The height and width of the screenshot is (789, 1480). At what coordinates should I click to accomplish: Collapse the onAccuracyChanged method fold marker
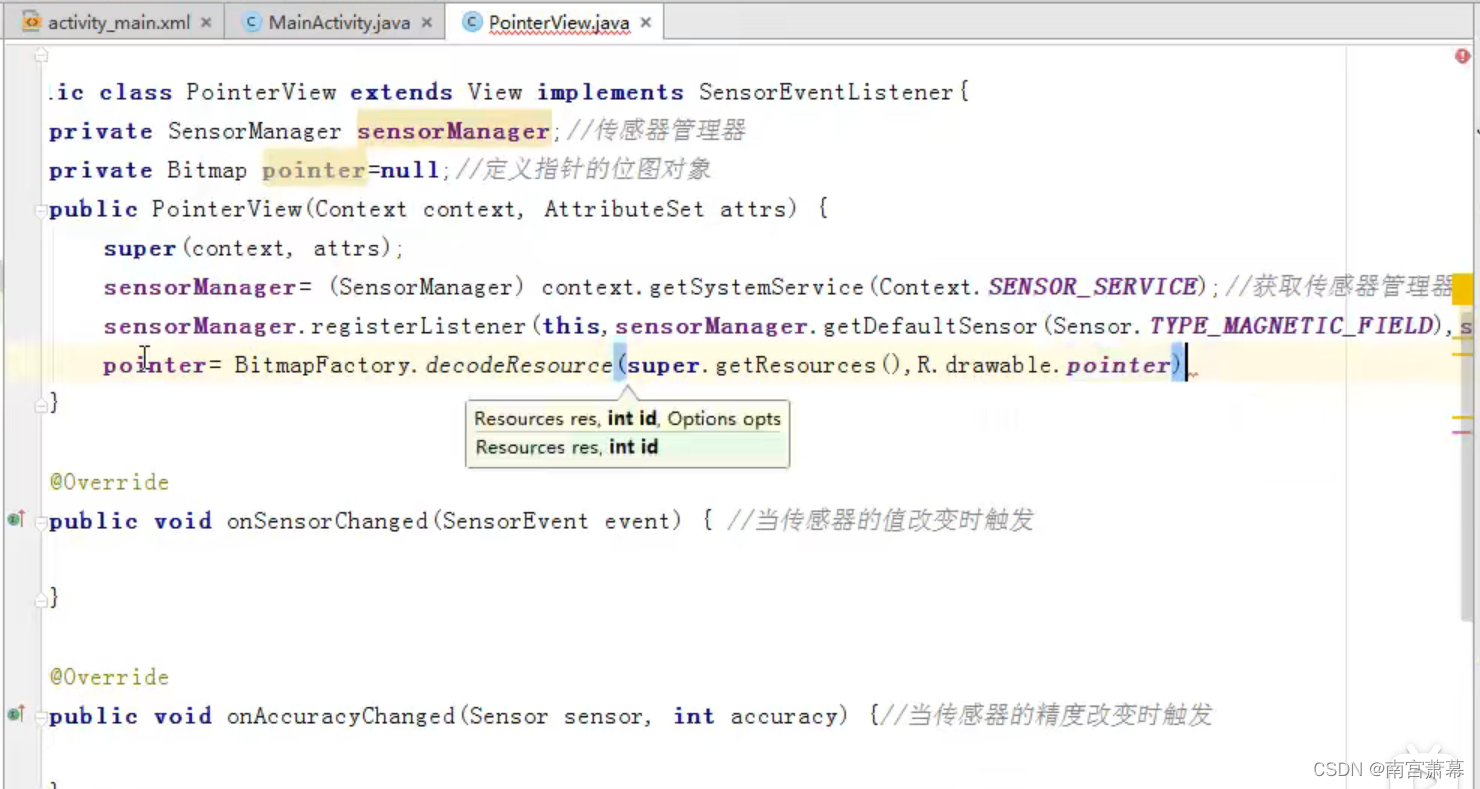click(x=40, y=716)
